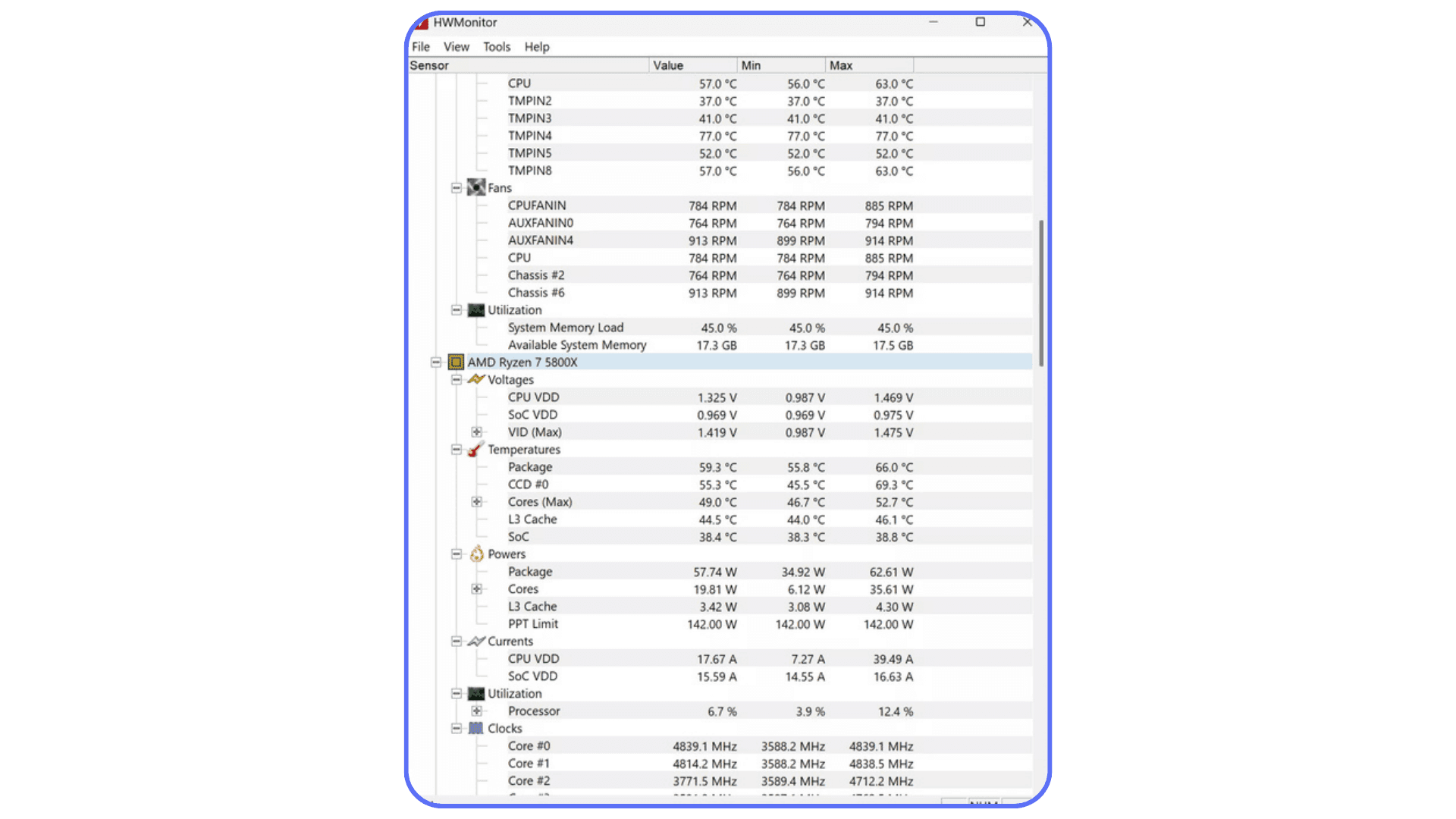Click the 142.00 W PPT Limit value
The image size is (1456, 819).
pyautogui.click(x=712, y=625)
